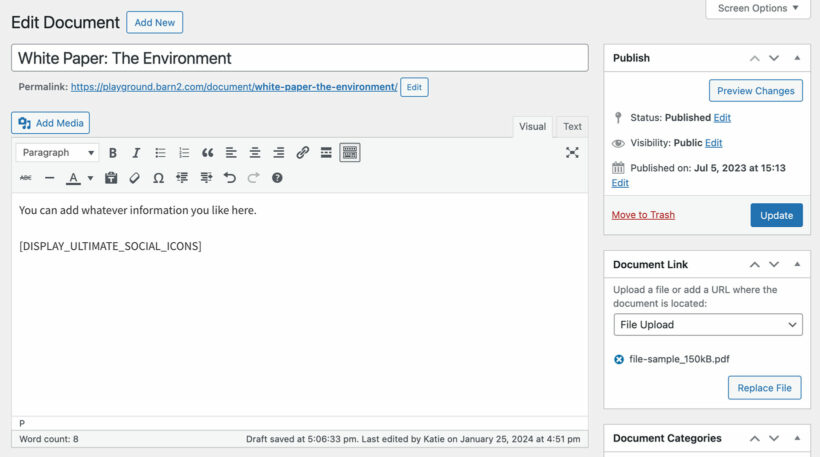
Task: Move Publish panel down
Action: (774, 58)
